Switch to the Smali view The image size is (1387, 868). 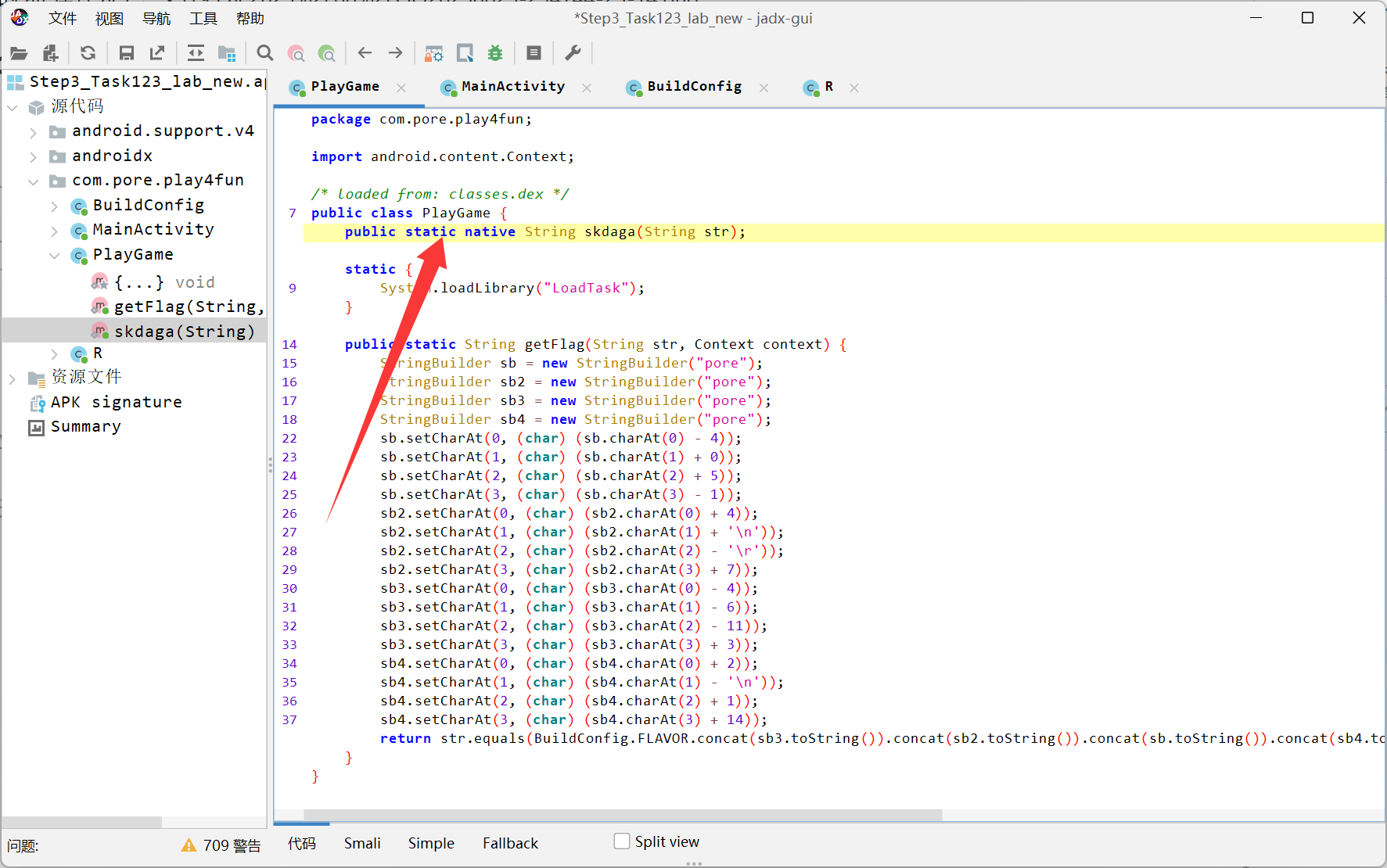tap(362, 843)
